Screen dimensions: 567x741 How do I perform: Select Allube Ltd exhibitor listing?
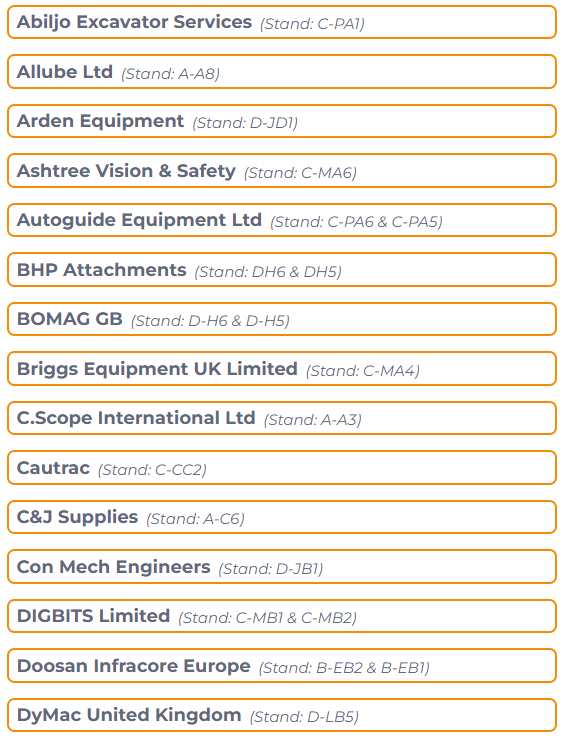click(282, 72)
